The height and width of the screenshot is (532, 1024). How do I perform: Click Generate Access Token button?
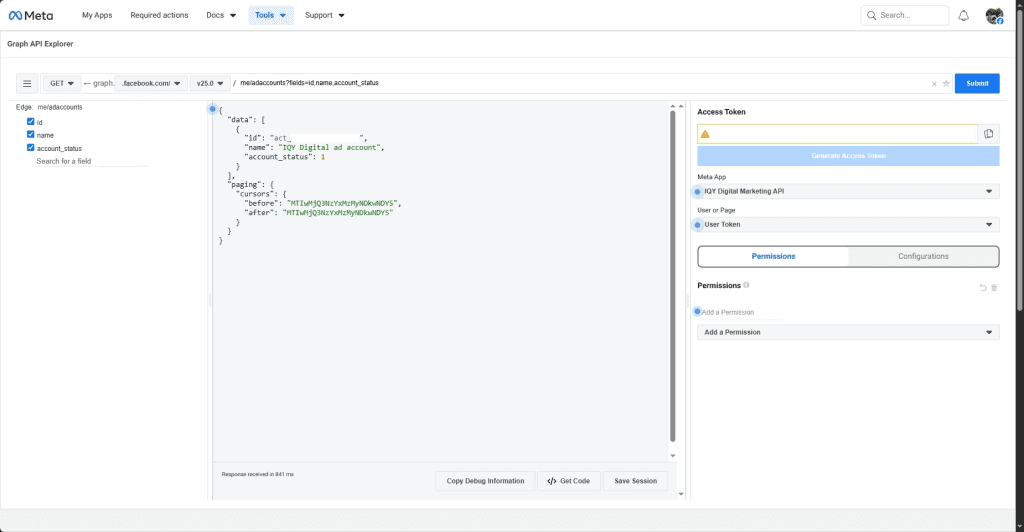click(848, 156)
